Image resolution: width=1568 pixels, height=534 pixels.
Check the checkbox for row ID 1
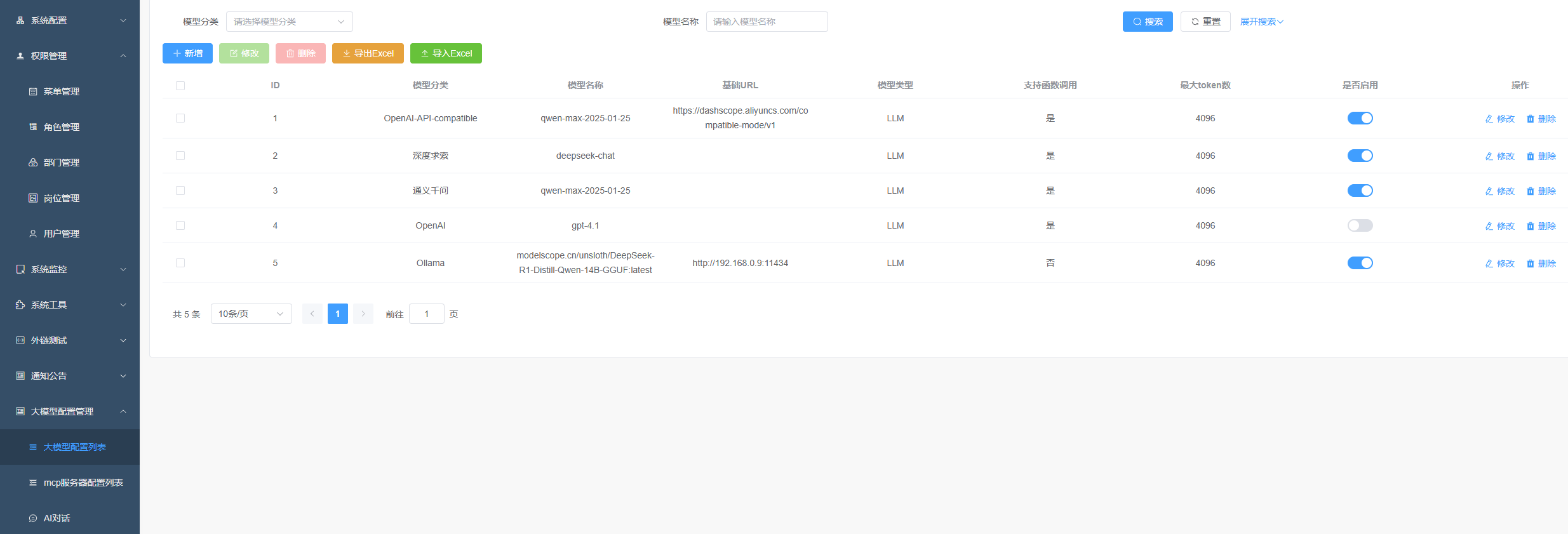(180, 118)
